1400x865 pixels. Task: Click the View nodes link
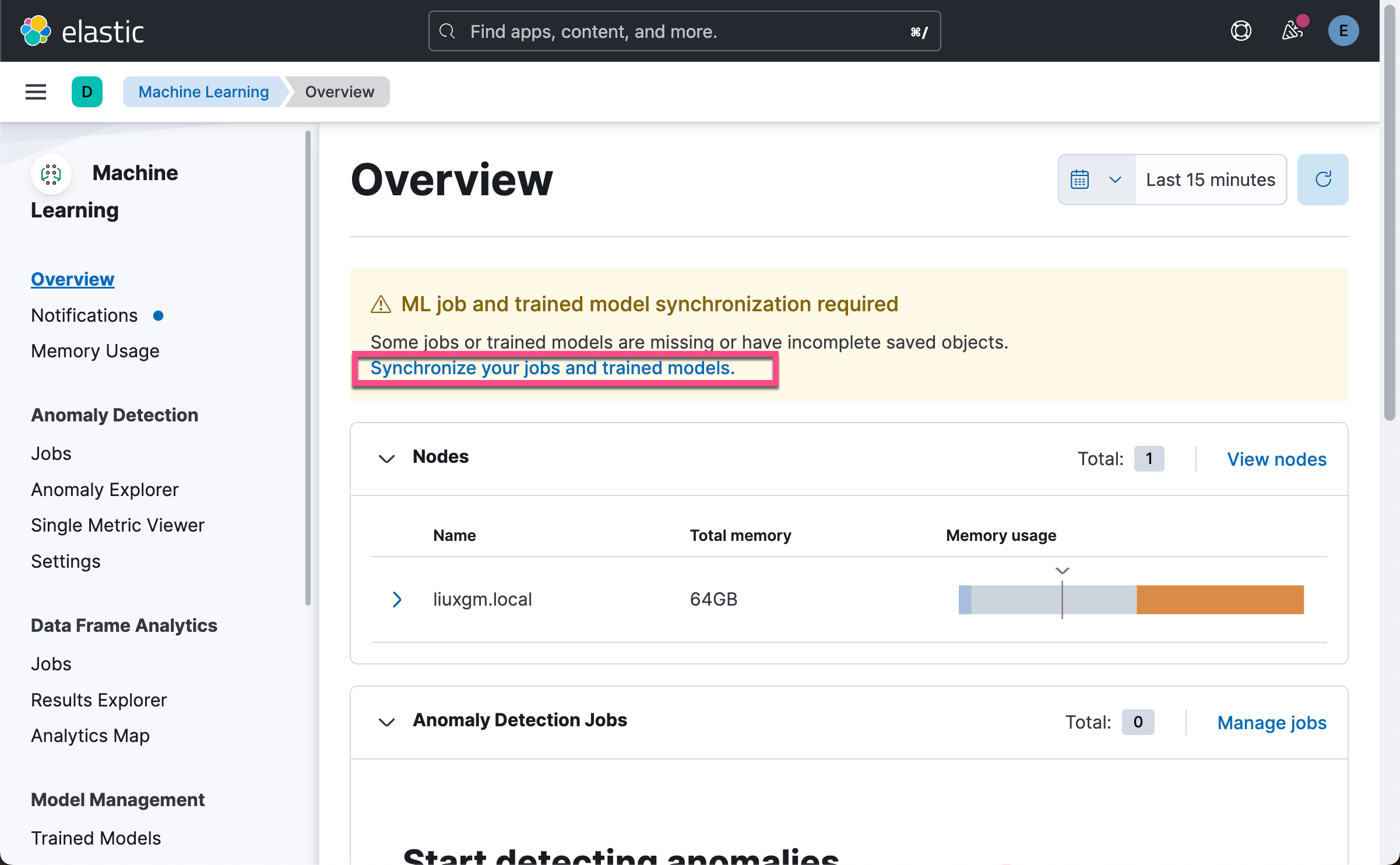click(x=1276, y=459)
